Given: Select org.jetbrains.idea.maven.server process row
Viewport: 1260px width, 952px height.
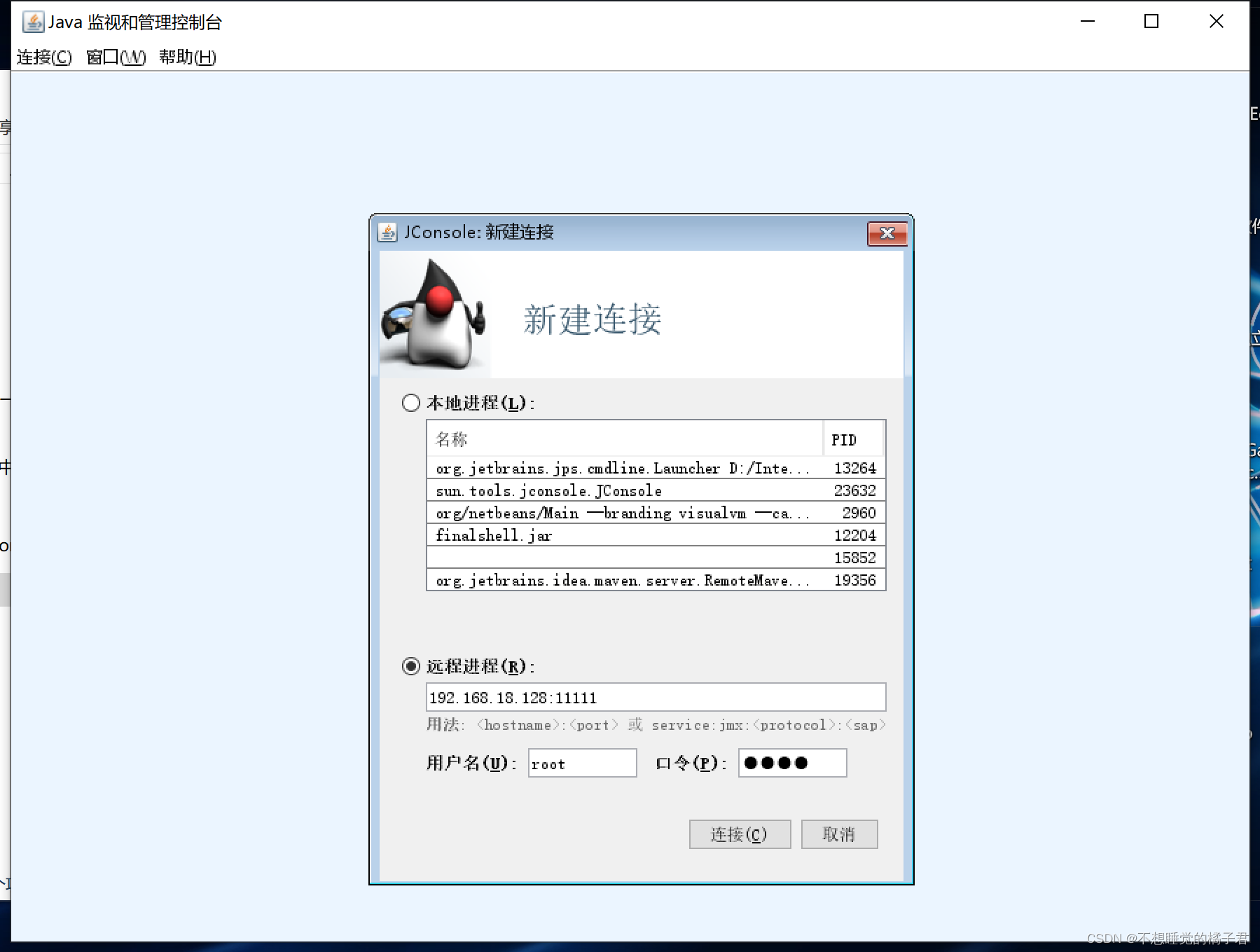Looking at the screenshot, I should pyautogui.click(x=656, y=580).
